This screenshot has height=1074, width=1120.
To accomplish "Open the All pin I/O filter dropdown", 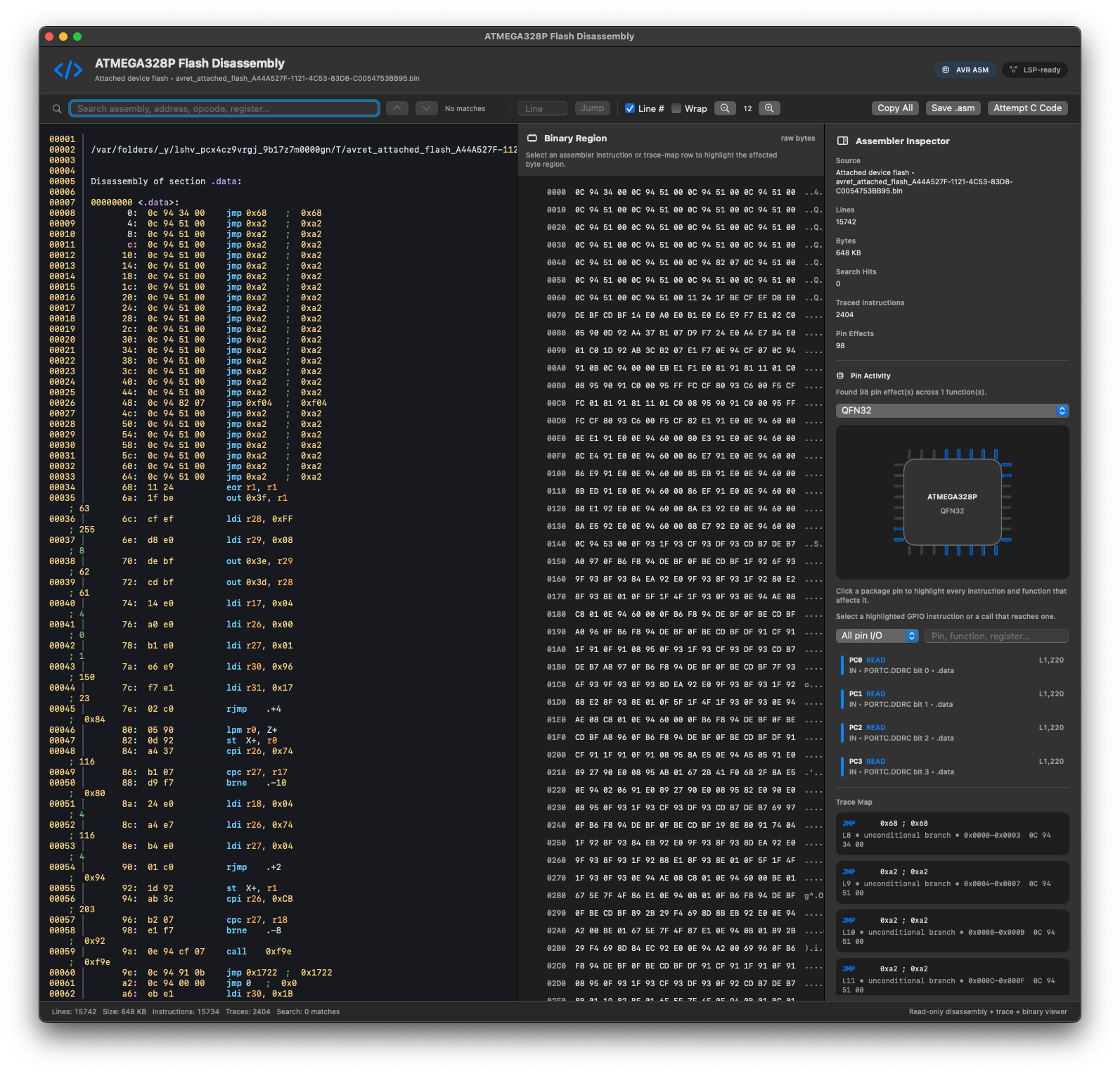I will point(877,636).
